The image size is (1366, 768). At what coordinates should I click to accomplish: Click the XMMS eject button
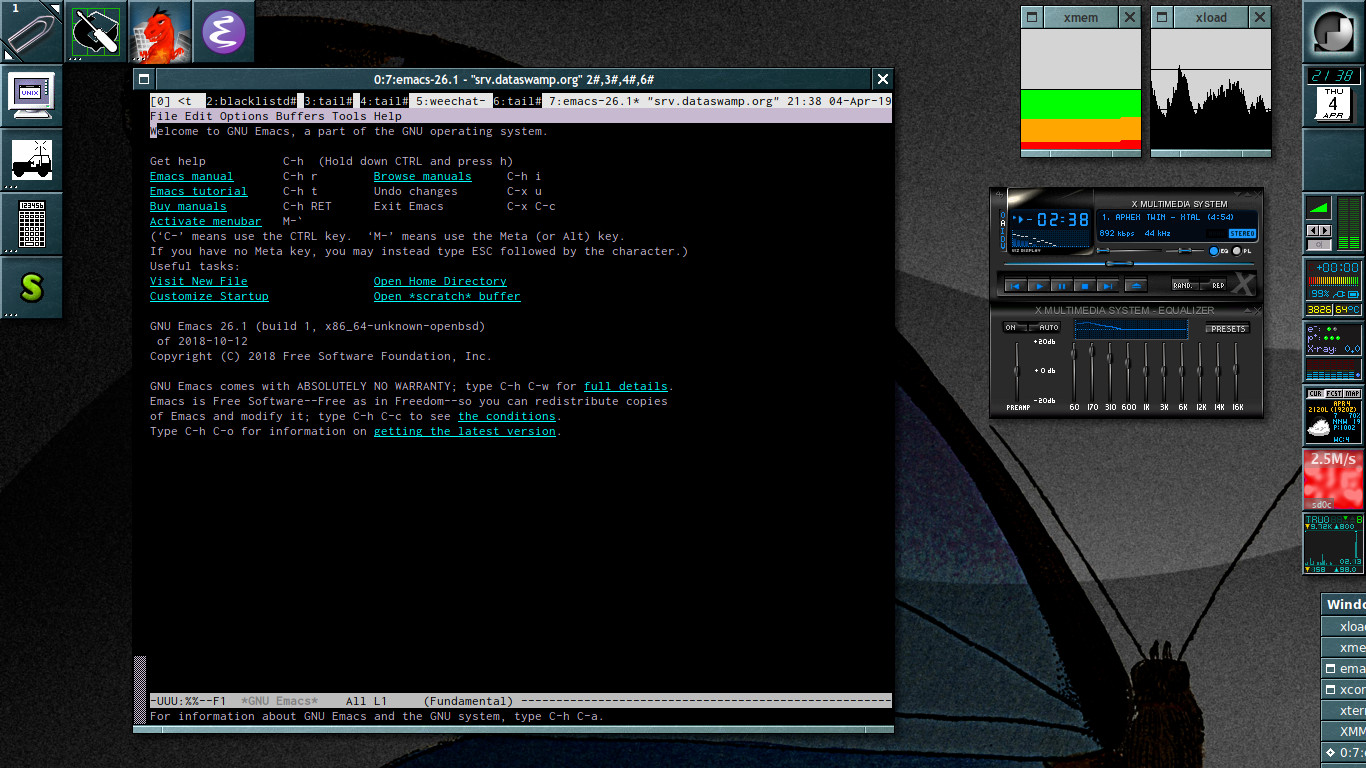coord(1136,286)
